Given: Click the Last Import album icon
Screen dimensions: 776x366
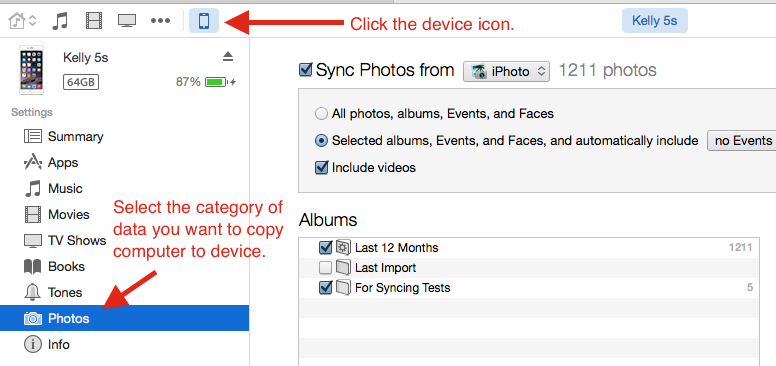Looking at the screenshot, I should point(343,268).
